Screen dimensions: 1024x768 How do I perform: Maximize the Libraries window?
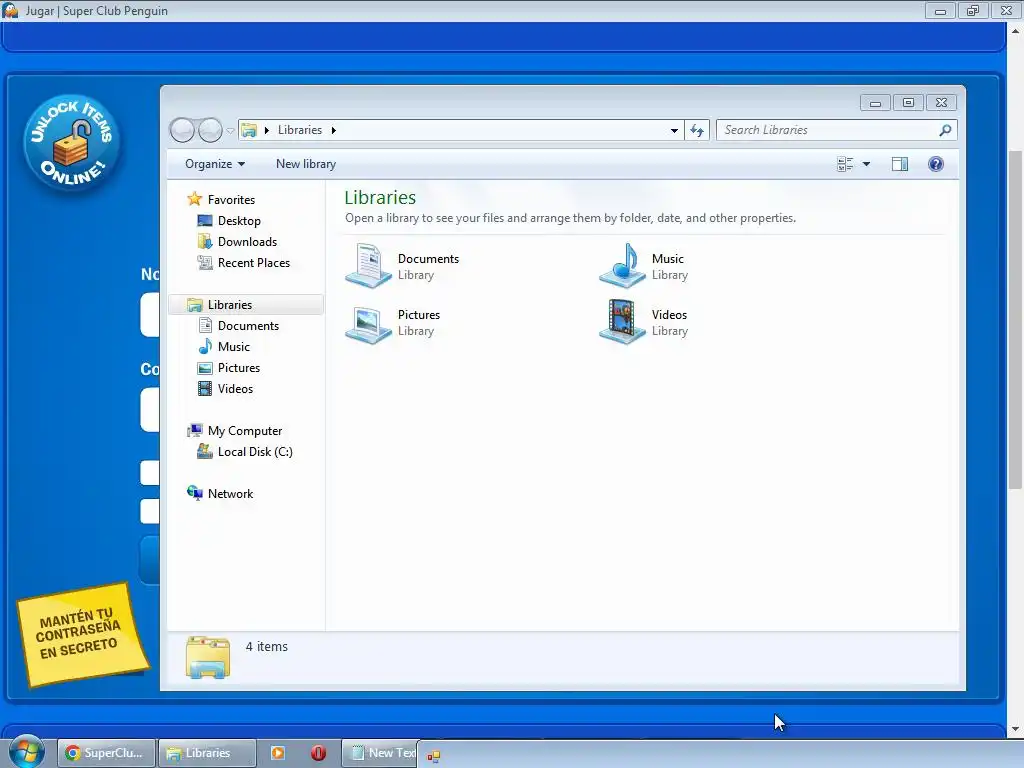pyautogui.click(x=908, y=103)
